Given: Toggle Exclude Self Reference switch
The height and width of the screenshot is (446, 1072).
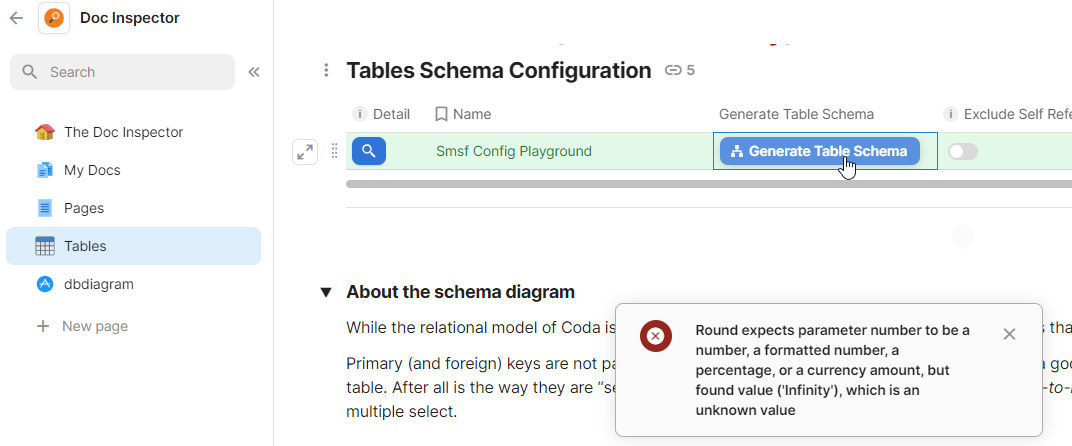Looking at the screenshot, I should (x=962, y=152).
